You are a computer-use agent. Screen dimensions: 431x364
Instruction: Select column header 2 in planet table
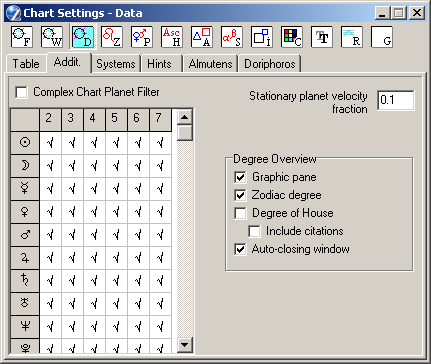[50, 119]
